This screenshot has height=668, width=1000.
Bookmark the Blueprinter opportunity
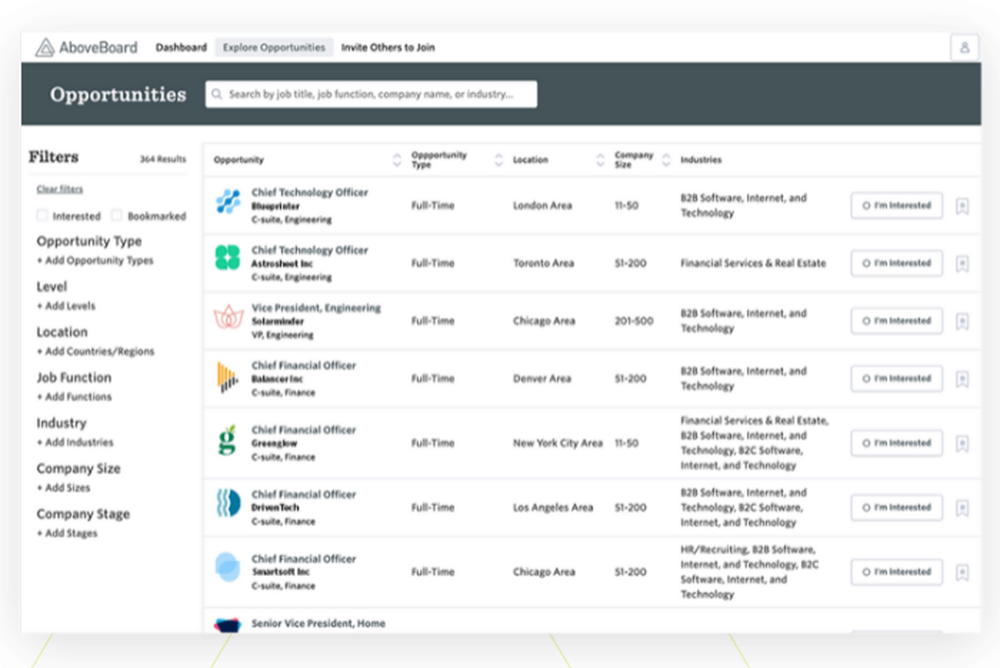click(x=962, y=206)
